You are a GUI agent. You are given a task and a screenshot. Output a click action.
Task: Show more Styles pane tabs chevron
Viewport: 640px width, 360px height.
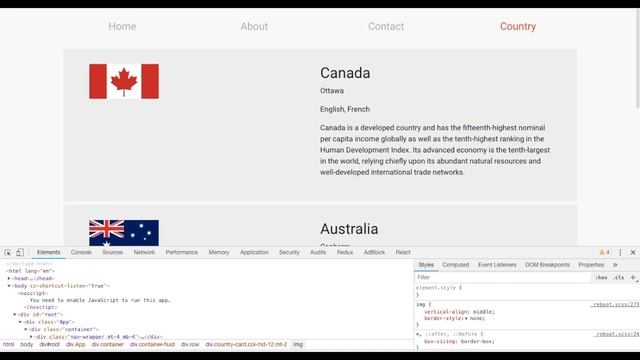pyautogui.click(x=615, y=265)
